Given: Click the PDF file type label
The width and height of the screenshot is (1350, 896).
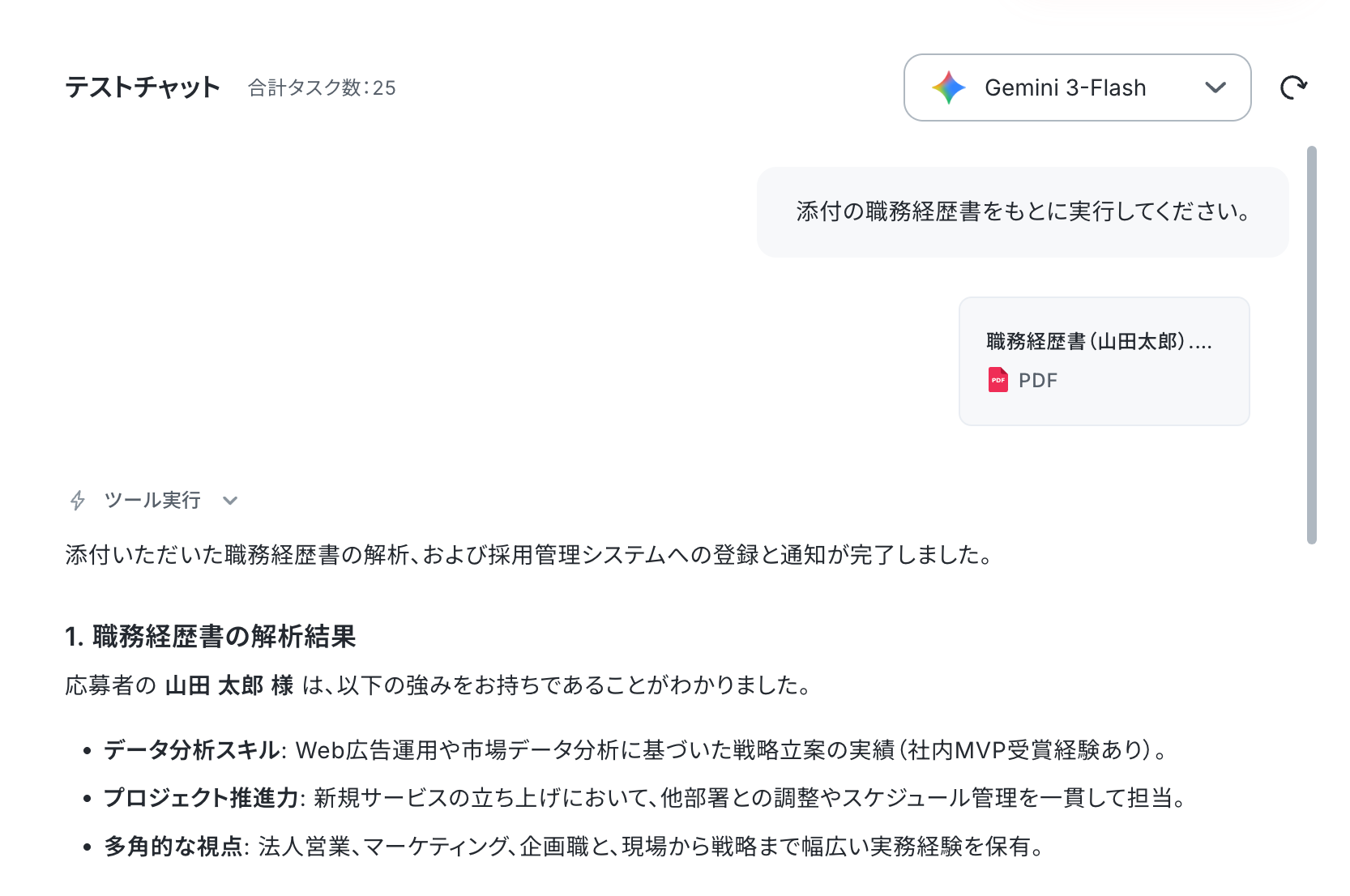Looking at the screenshot, I should [1038, 381].
